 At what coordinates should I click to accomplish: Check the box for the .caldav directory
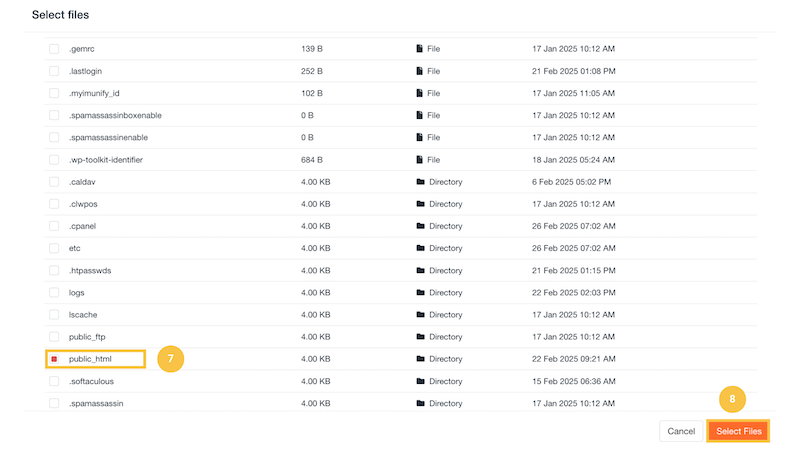[x=54, y=182]
